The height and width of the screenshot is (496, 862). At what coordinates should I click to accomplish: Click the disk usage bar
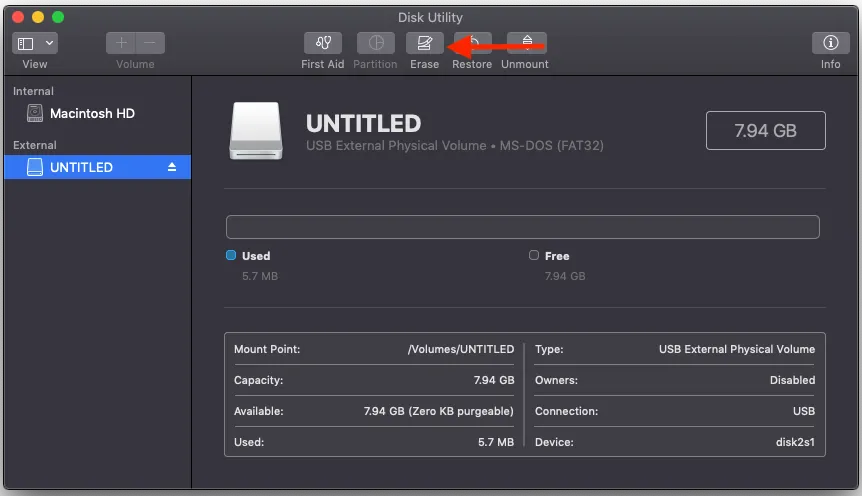tap(523, 227)
